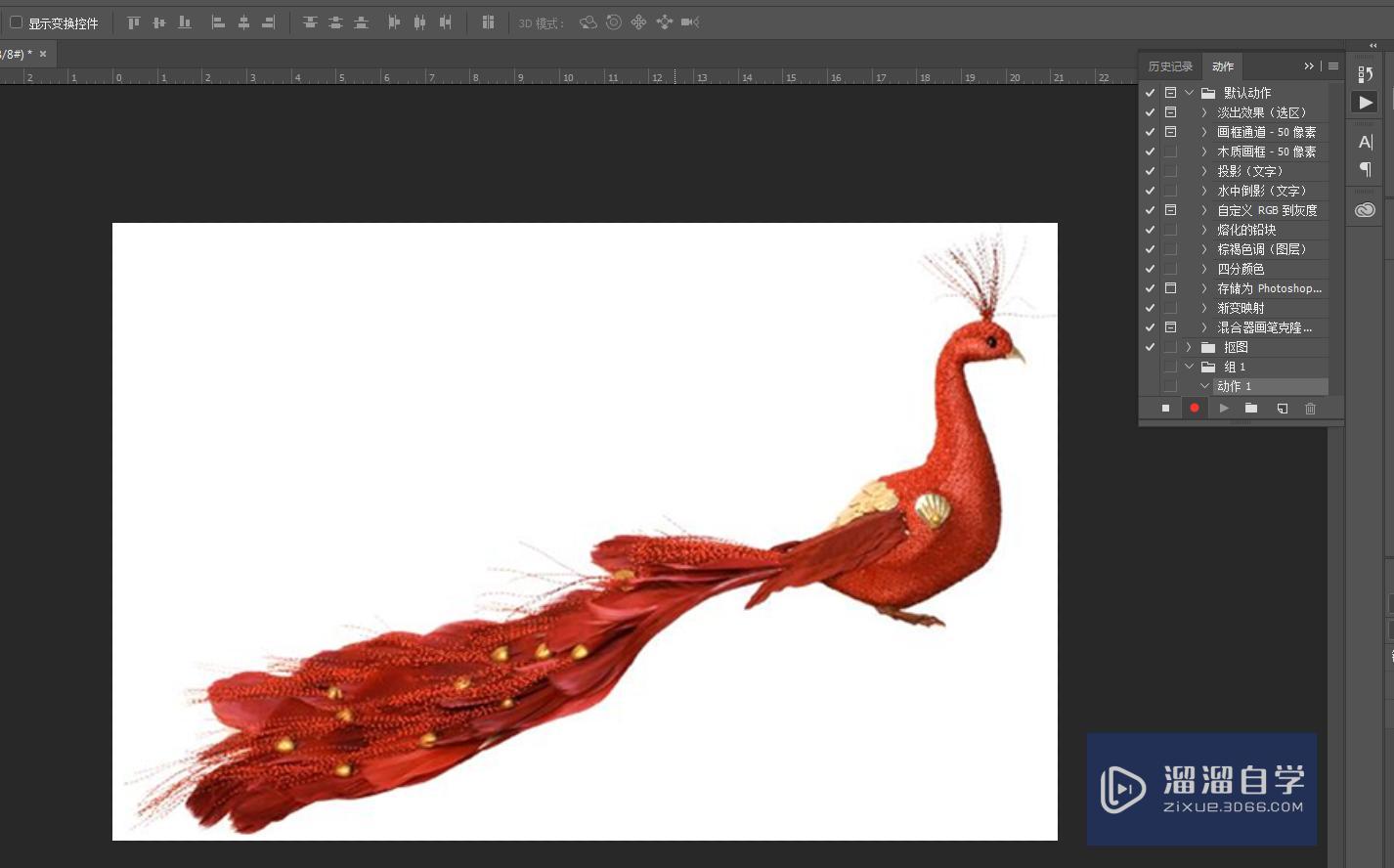Expand the 抠图 action set
The image size is (1394, 868).
(x=1190, y=347)
